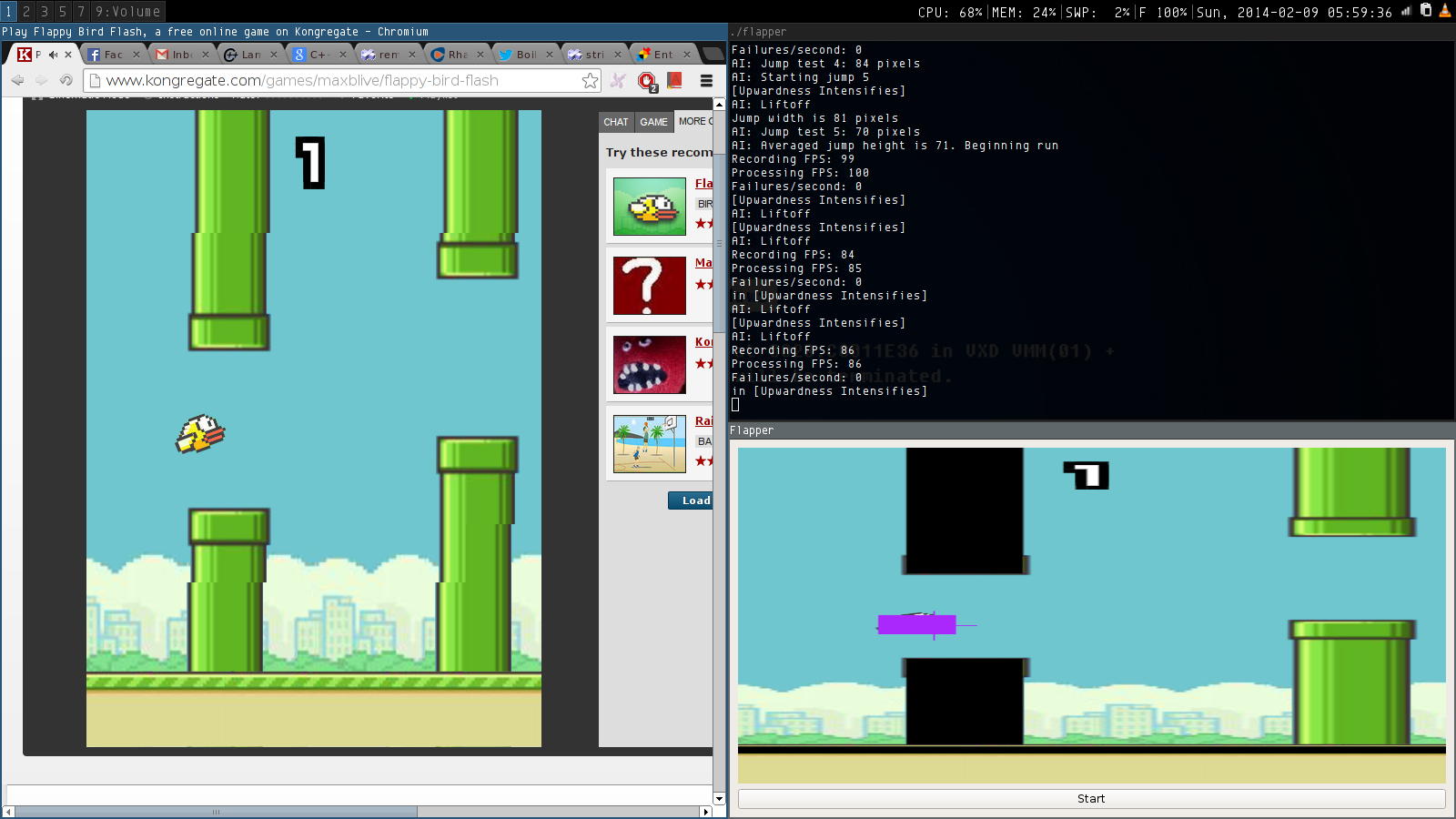Switch to the 'Ent' browser tab

click(x=662, y=55)
